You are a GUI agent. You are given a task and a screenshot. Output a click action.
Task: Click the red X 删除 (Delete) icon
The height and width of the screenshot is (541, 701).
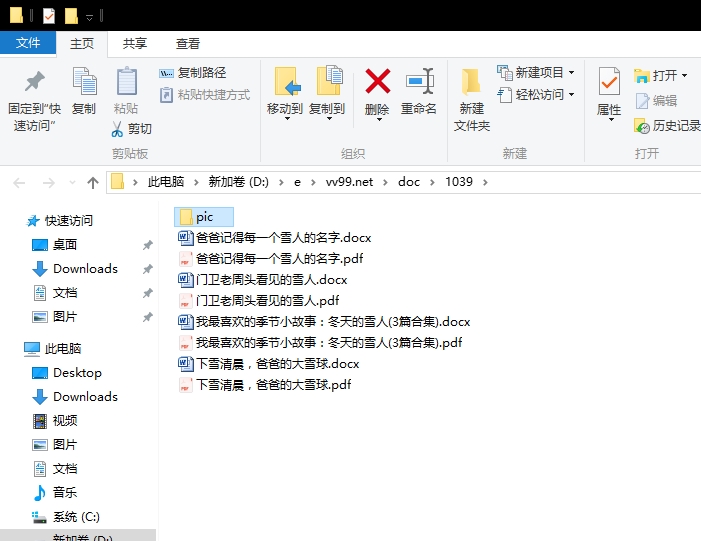click(x=378, y=81)
